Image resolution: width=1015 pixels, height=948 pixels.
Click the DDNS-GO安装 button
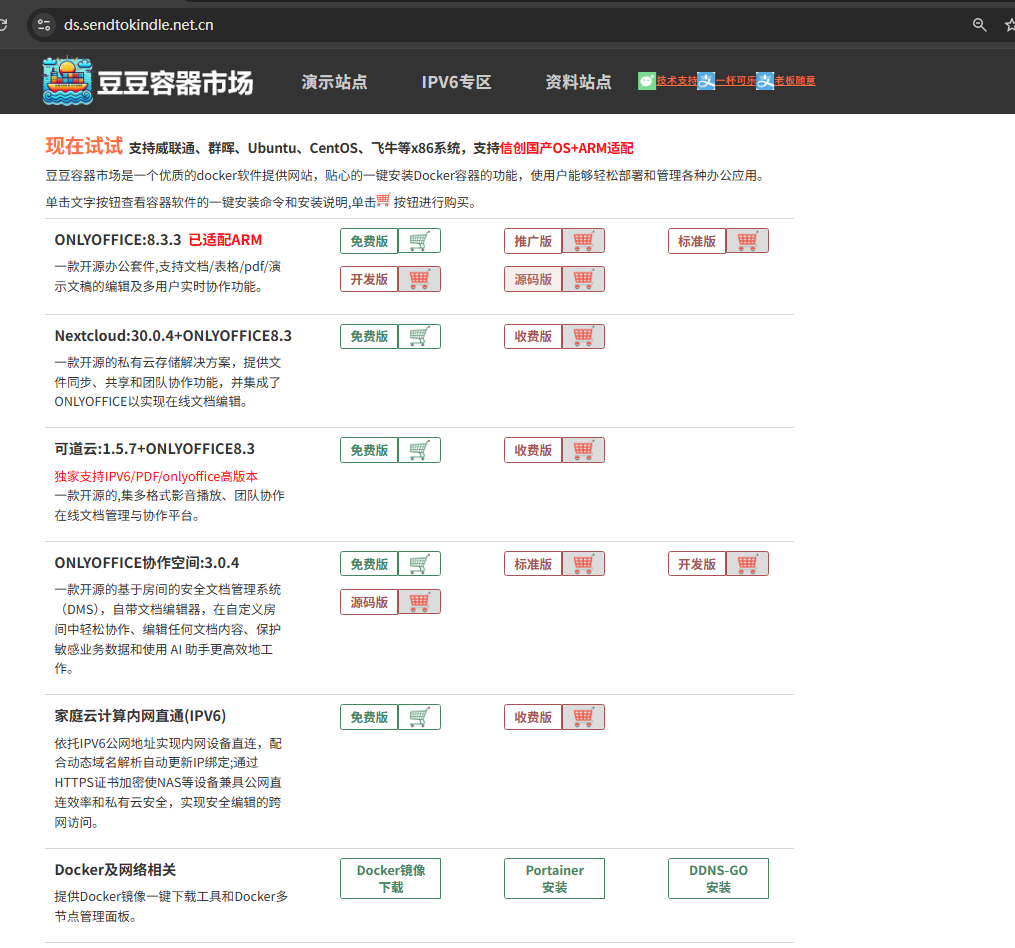point(719,879)
